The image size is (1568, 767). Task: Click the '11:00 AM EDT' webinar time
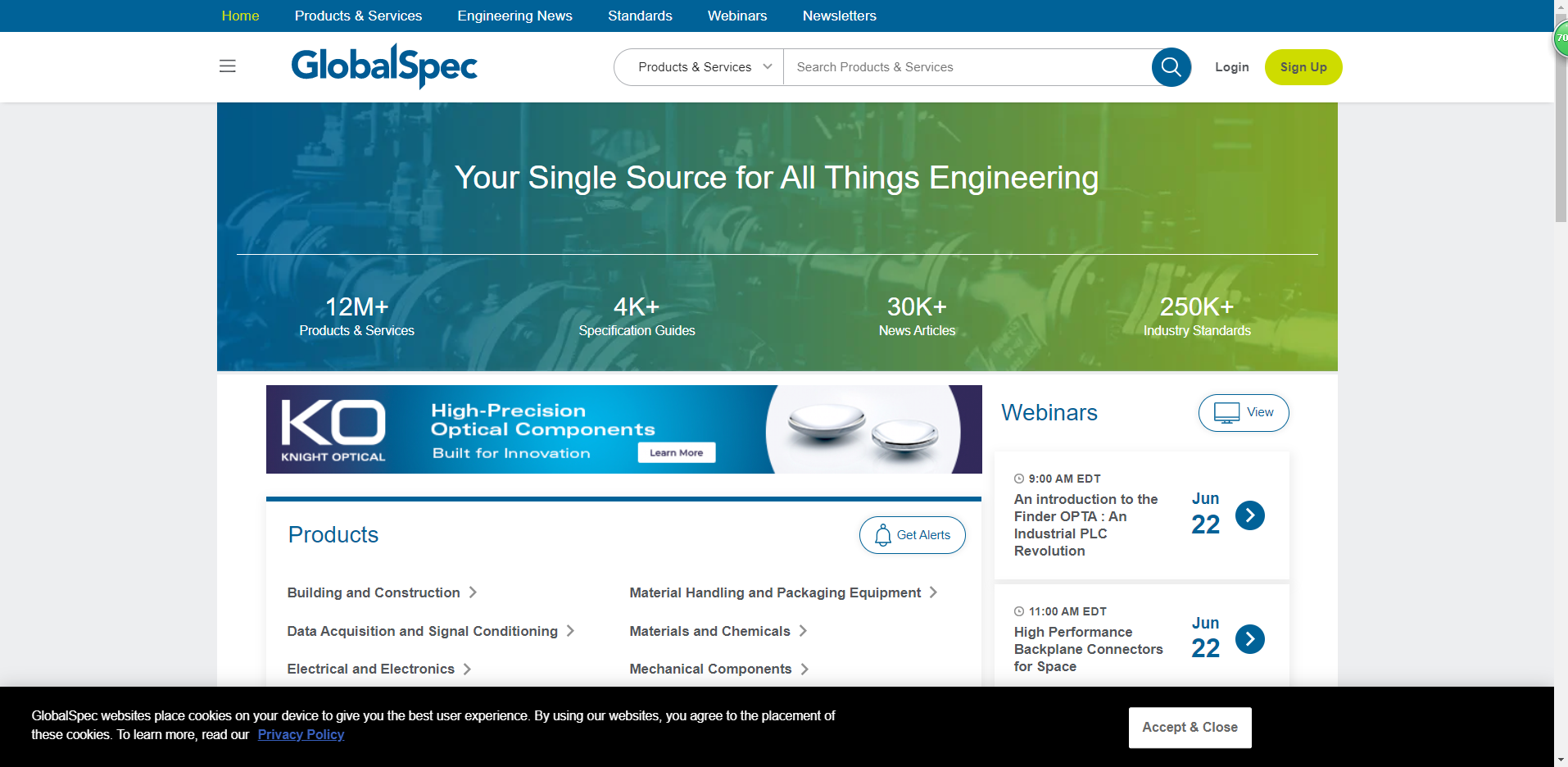1067,611
